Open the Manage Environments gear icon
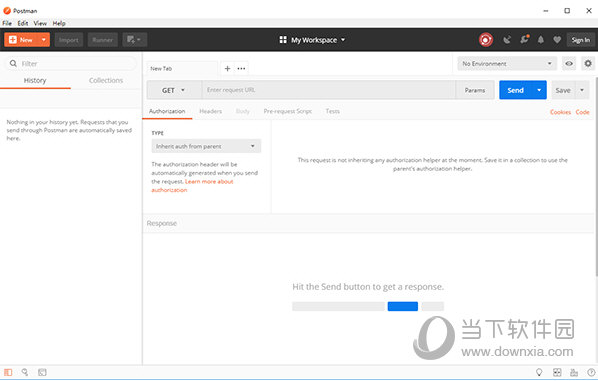 coord(588,64)
